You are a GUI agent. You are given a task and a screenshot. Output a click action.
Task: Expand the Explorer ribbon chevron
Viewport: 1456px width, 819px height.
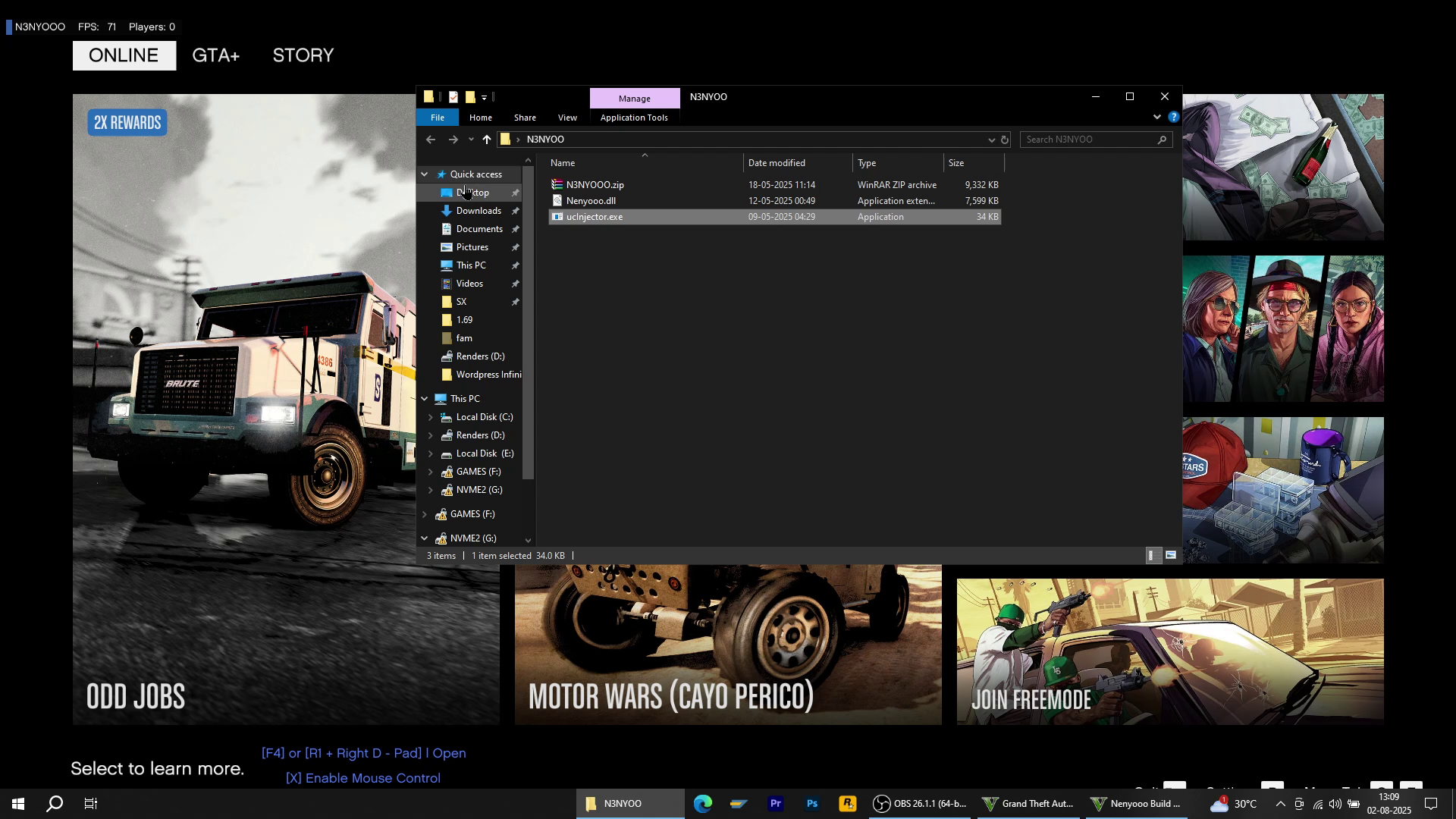click(1156, 117)
